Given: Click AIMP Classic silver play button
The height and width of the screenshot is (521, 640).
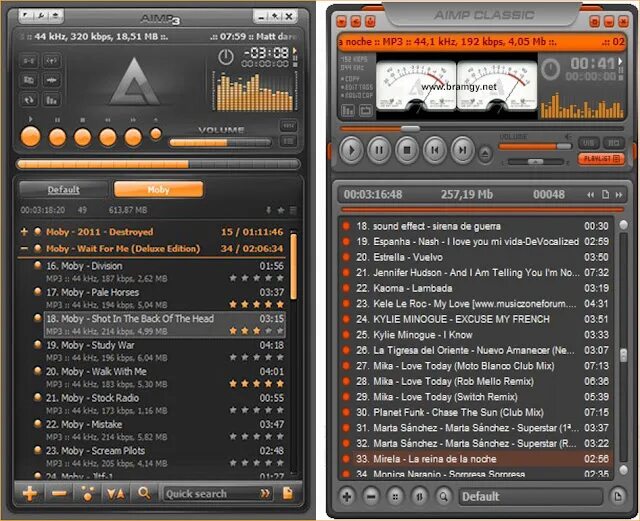Looking at the screenshot, I should tap(351, 150).
